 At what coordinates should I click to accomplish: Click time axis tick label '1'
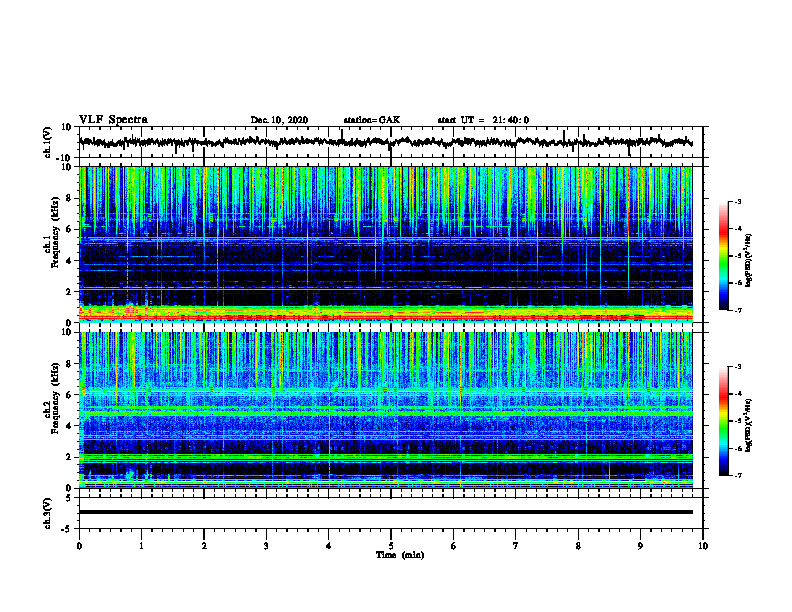[x=141, y=546]
